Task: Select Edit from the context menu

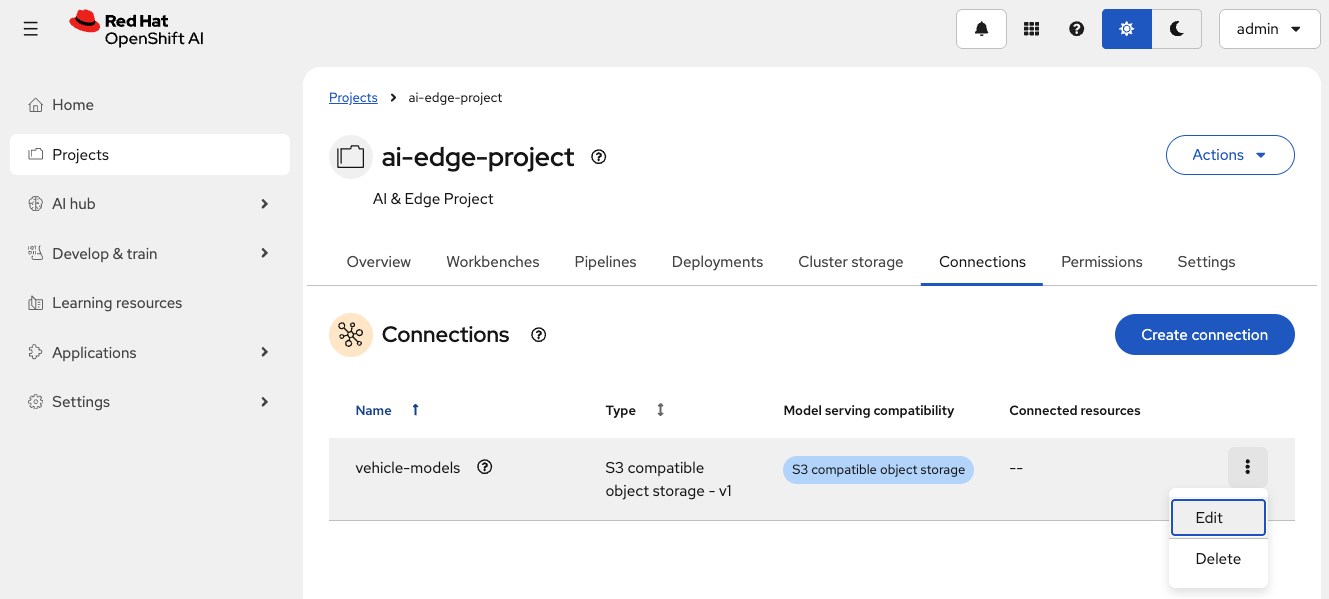Action: (x=1217, y=518)
